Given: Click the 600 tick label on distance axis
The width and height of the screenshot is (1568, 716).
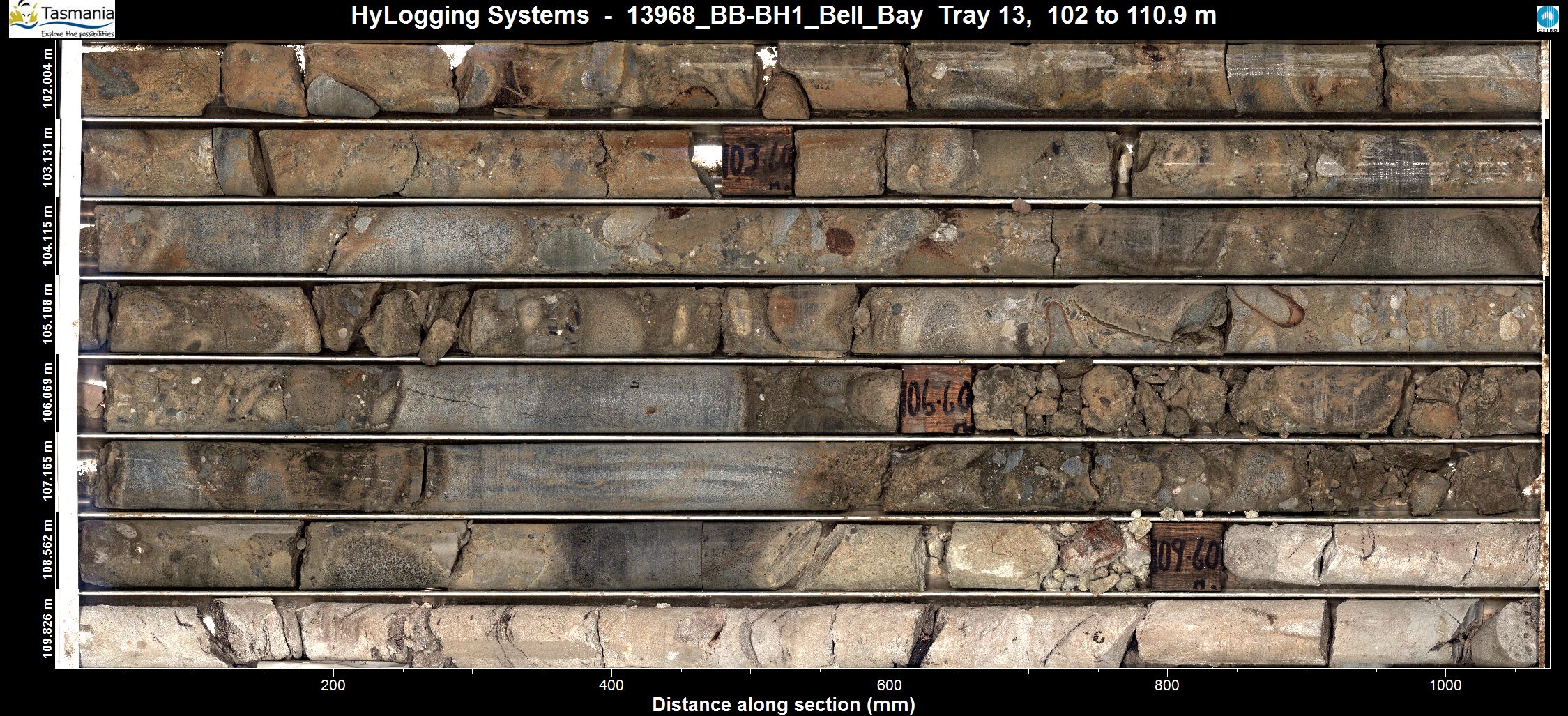Looking at the screenshot, I should 890,685.
